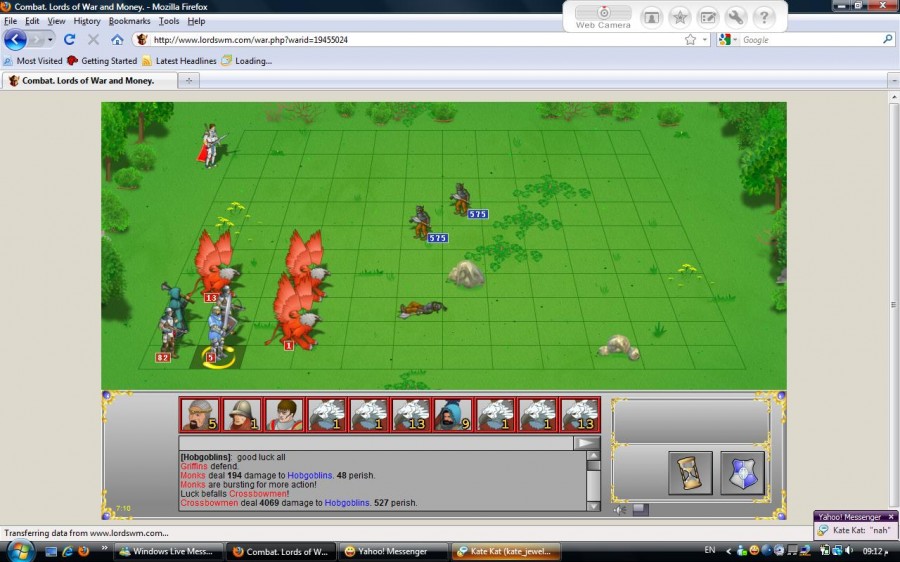Open the Help menu
This screenshot has width=900, height=562.
tap(196, 21)
